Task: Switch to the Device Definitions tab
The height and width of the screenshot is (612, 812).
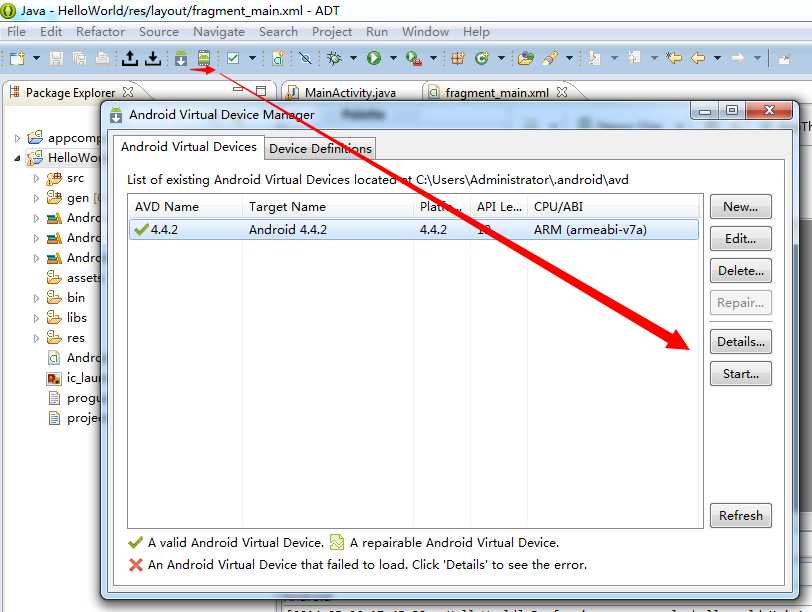Action: pos(321,149)
